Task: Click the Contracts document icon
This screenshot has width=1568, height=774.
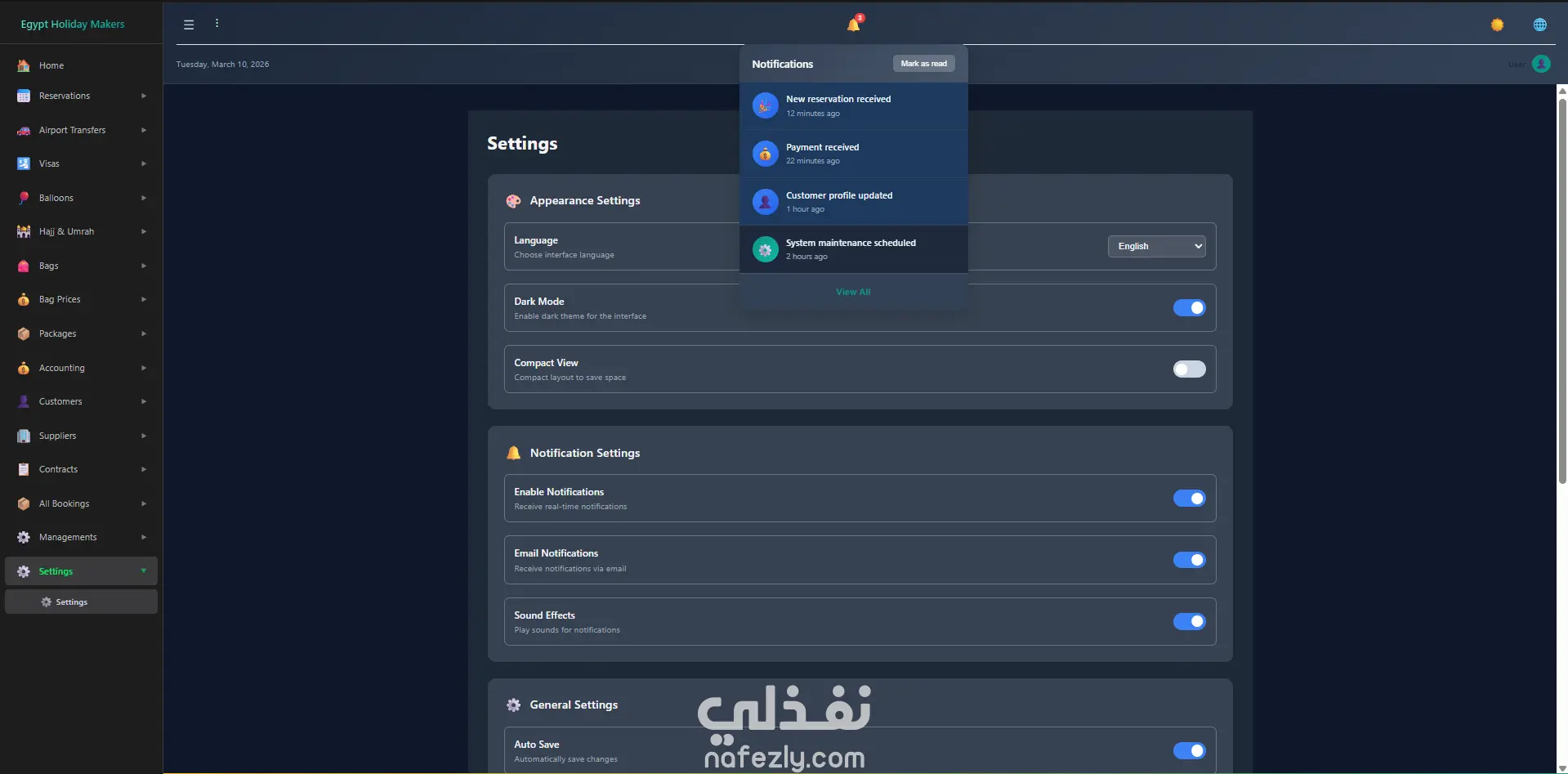Action: [x=24, y=469]
